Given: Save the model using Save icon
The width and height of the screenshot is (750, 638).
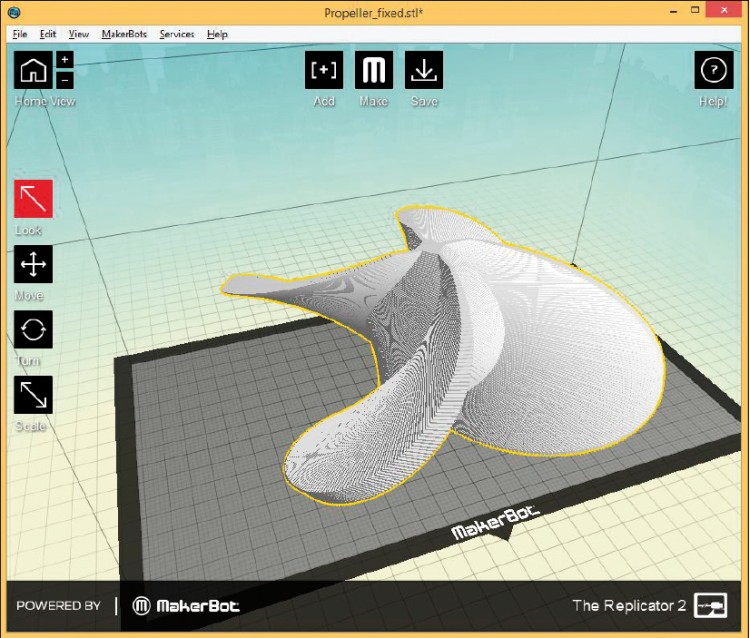Looking at the screenshot, I should (424, 70).
